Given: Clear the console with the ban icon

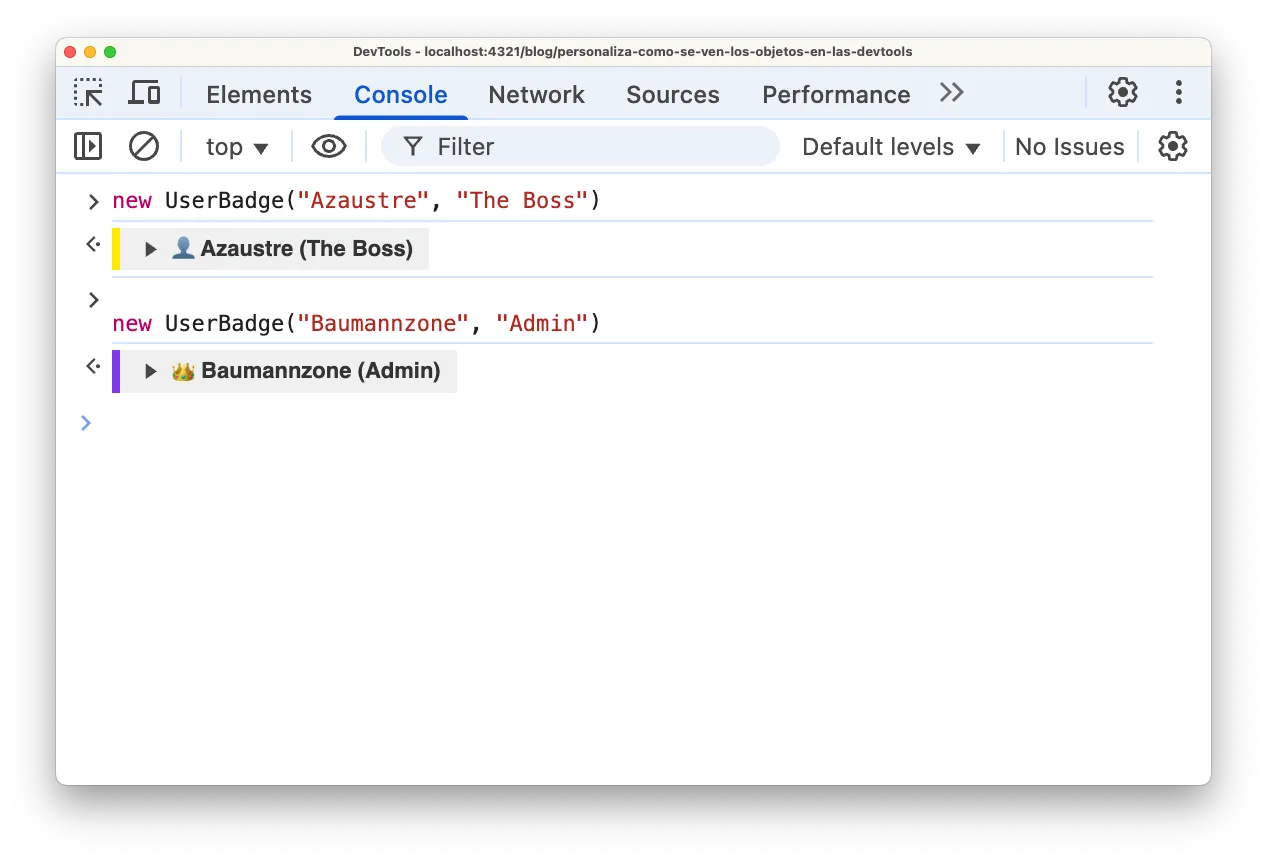Looking at the screenshot, I should pyautogui.click(x=144, y=147).
